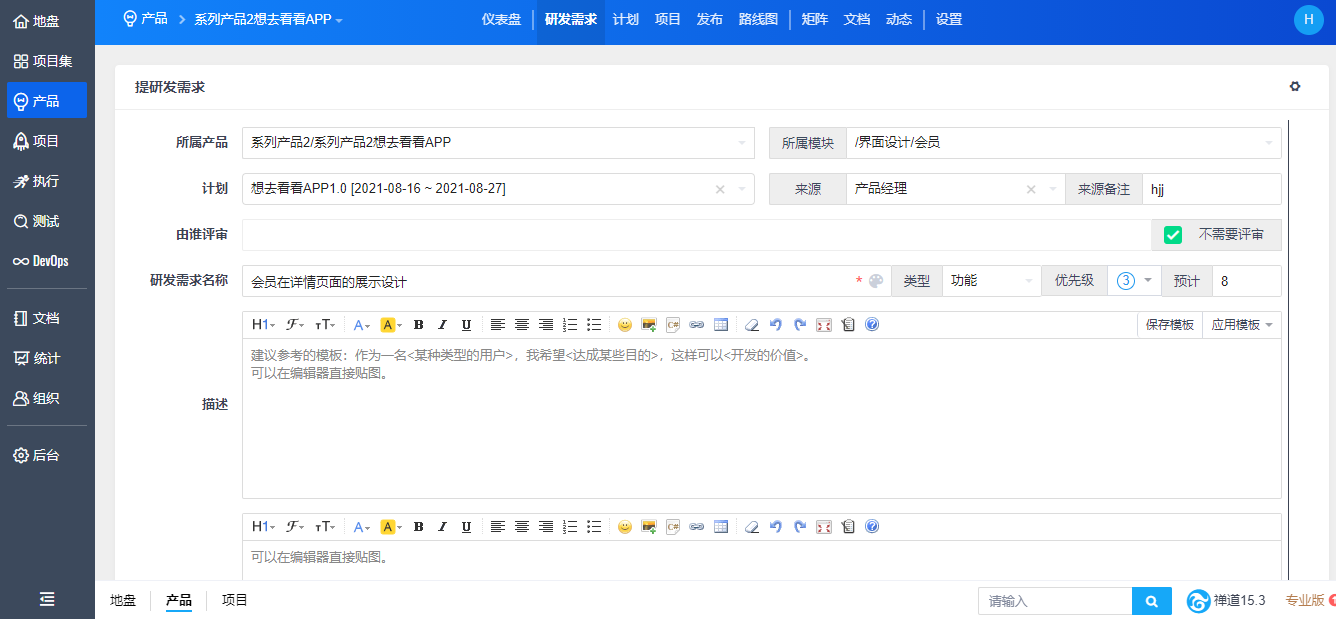Click the 应用模板 button
Screen dimensions: 1336x619
pyautogui.click(x=1241, y=325)
